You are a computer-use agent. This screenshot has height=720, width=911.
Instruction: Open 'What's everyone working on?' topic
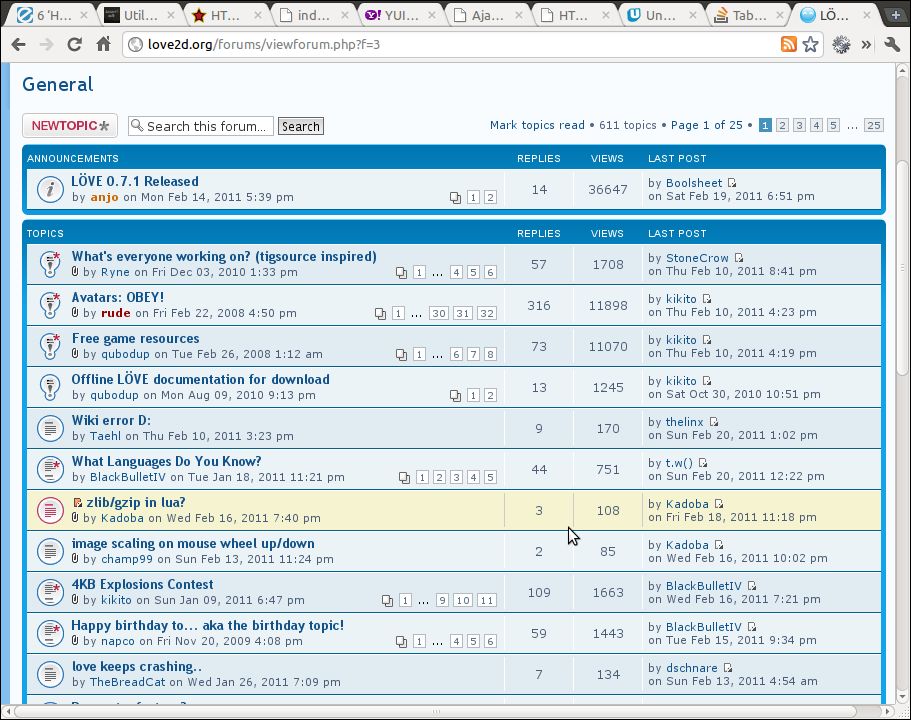(x=224, y=256)
